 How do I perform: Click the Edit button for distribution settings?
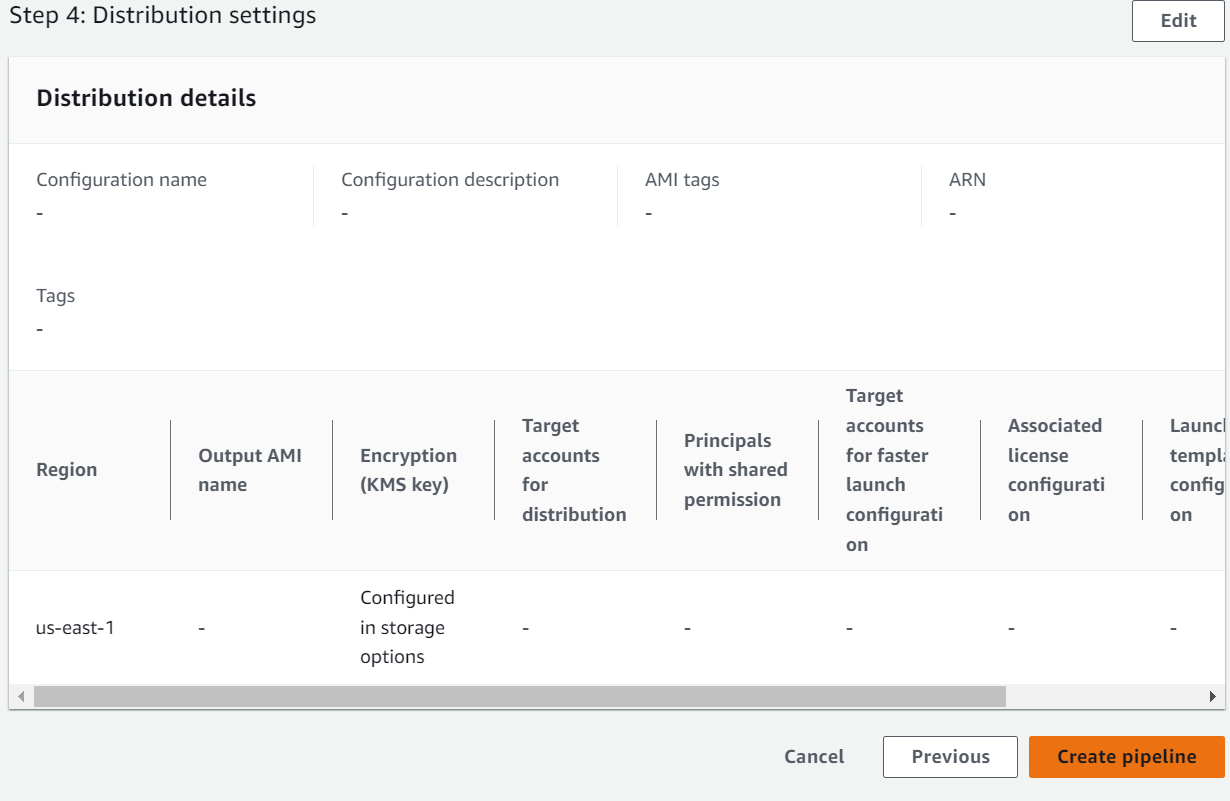point(1177,21)
